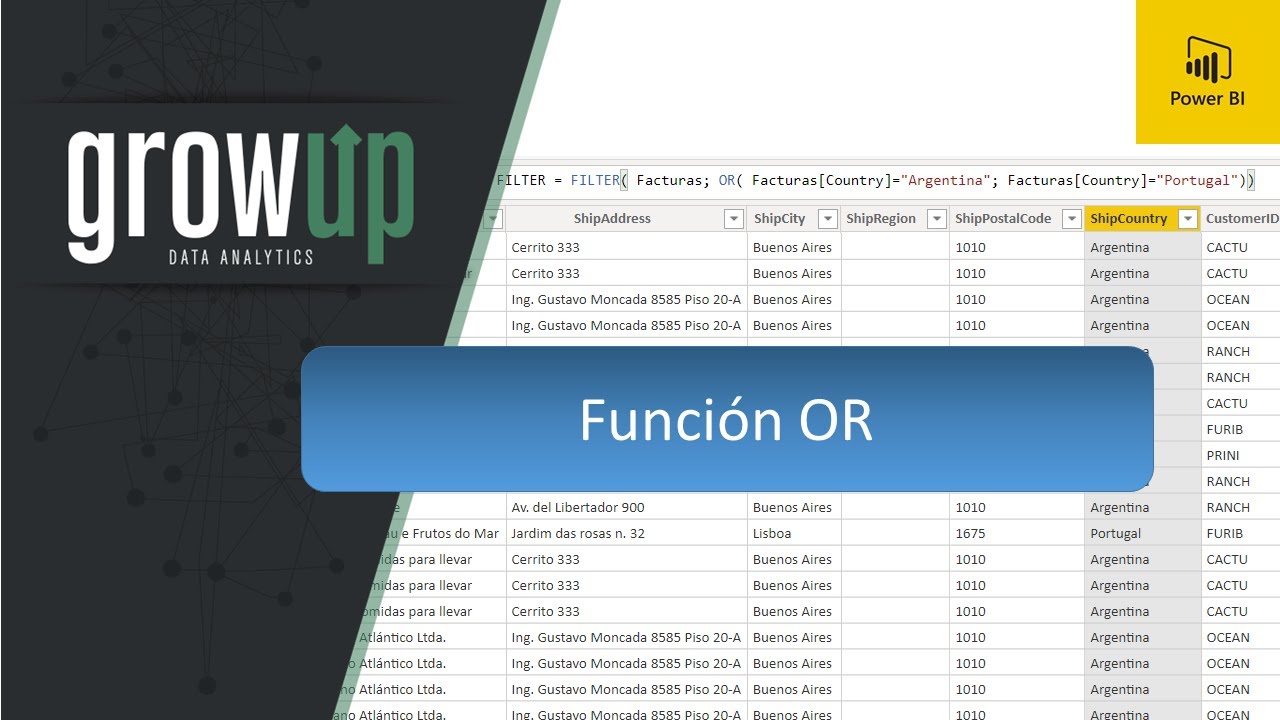Select the "Portugal" country cell
This screenshot has height=720, width=1280.
[x=1142, y=533]
